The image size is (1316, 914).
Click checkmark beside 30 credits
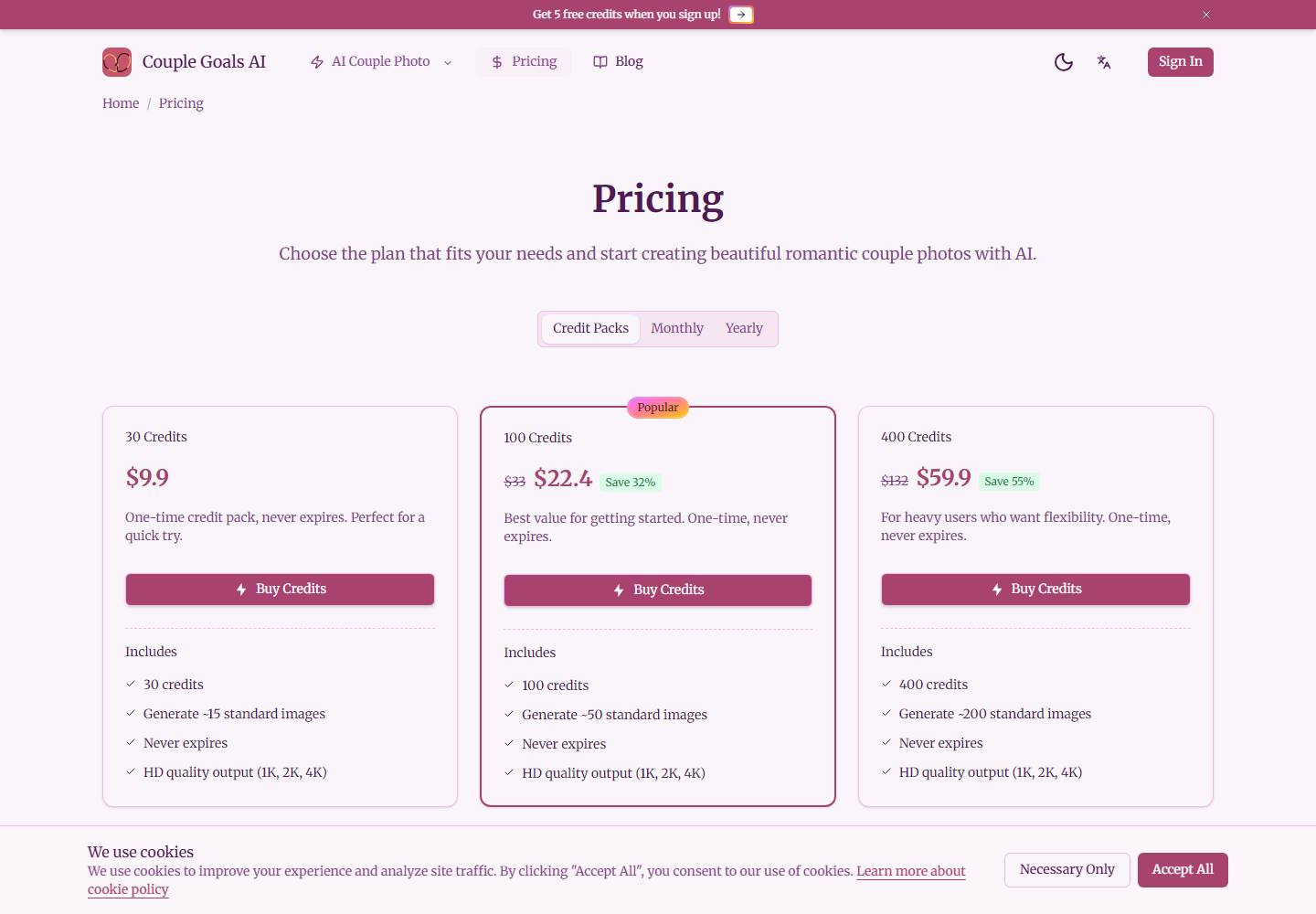[131, 684]
